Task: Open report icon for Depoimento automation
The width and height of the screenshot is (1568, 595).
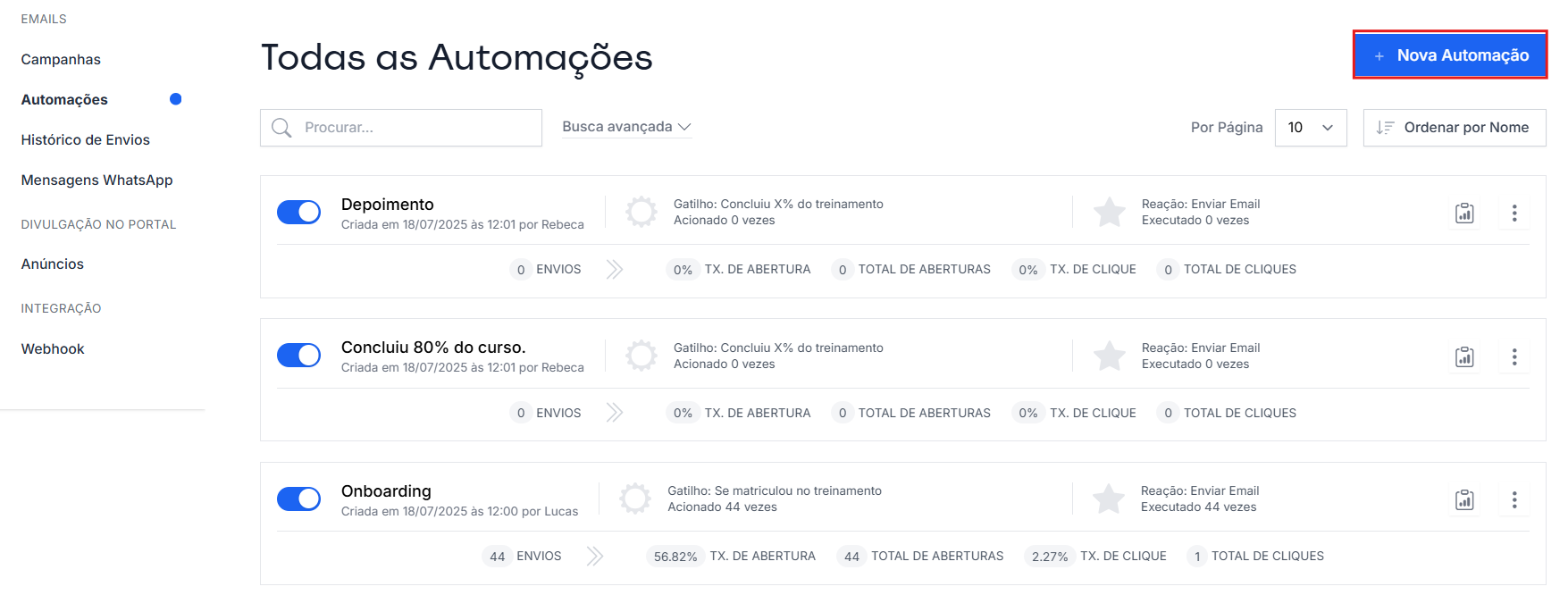Action: [x=1464, y=214]
